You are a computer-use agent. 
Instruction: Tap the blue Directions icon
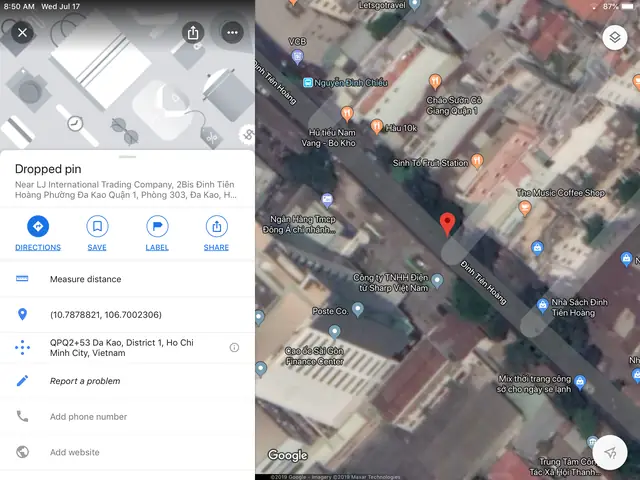coord(38,226)
